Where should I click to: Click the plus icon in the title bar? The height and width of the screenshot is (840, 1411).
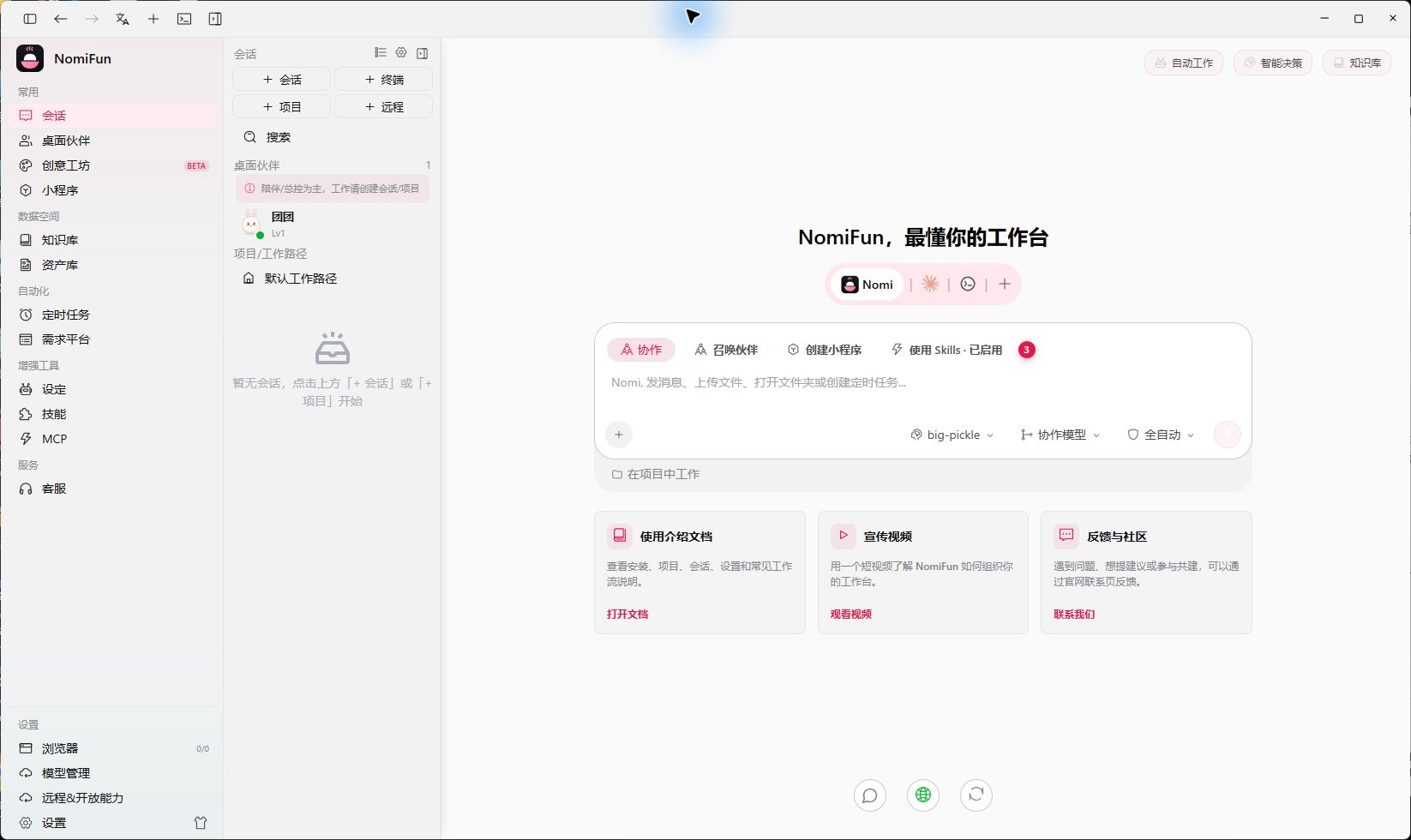pos(153,19)
